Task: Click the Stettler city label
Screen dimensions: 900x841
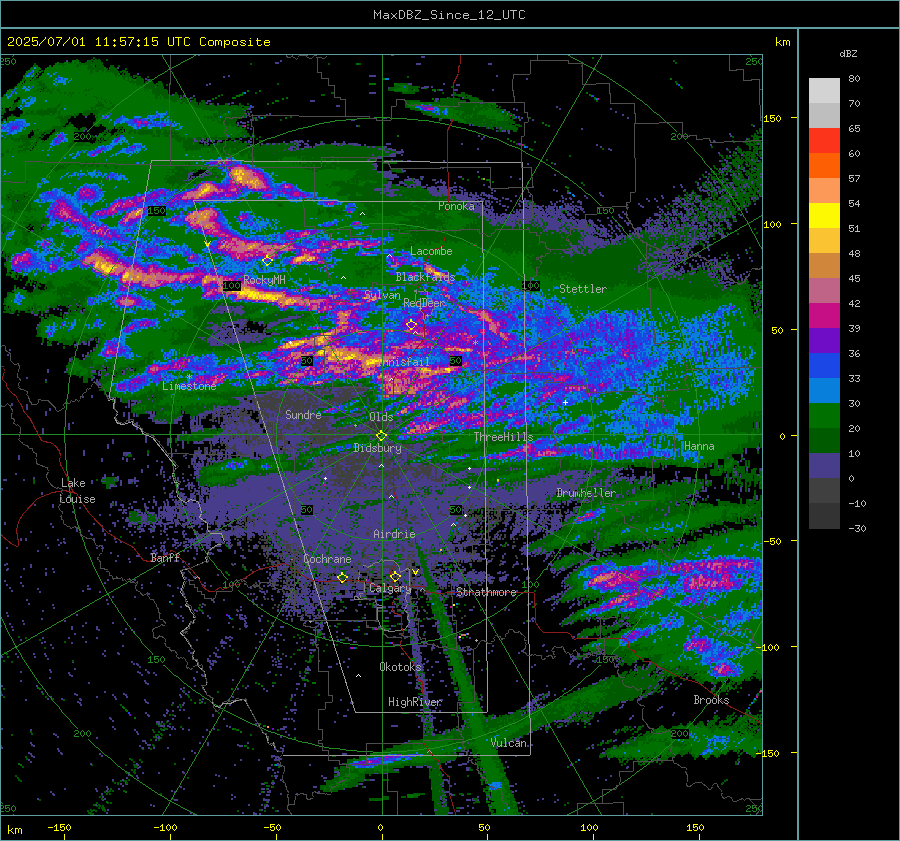Action: [583, 289]
